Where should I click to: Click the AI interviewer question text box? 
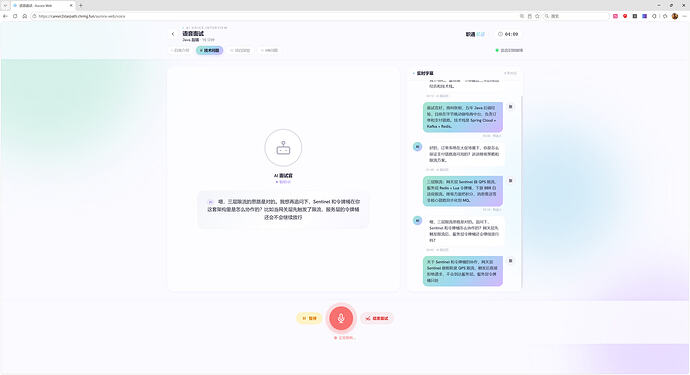283,210
